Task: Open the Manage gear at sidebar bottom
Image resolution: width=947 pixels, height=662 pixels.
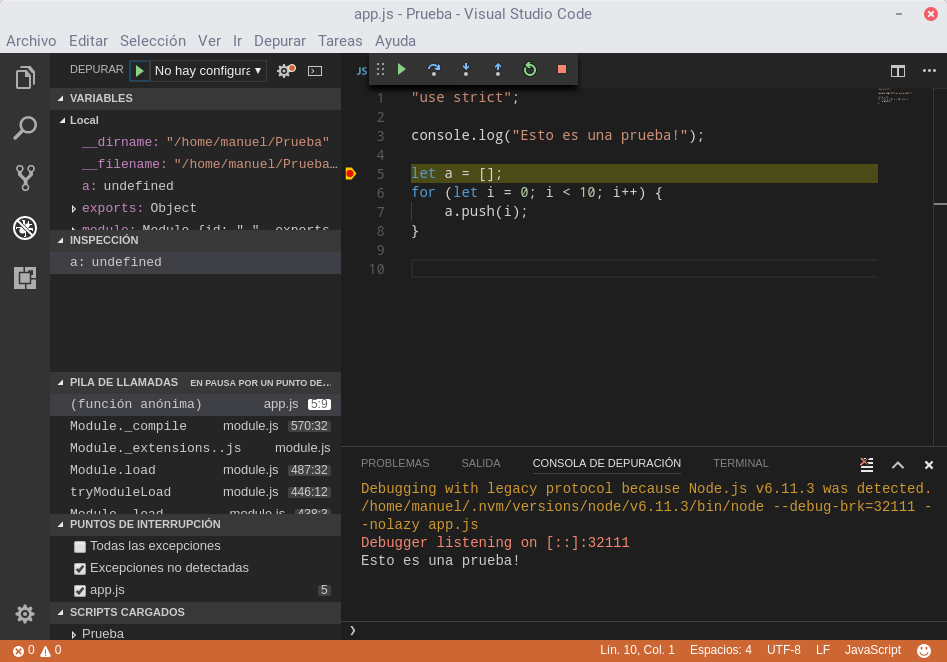Action: point(25,614)
